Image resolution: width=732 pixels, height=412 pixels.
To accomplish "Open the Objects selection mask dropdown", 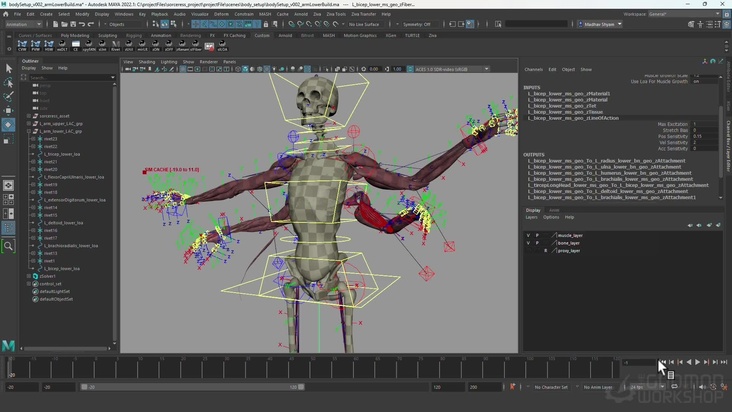I will click(124, 24).
